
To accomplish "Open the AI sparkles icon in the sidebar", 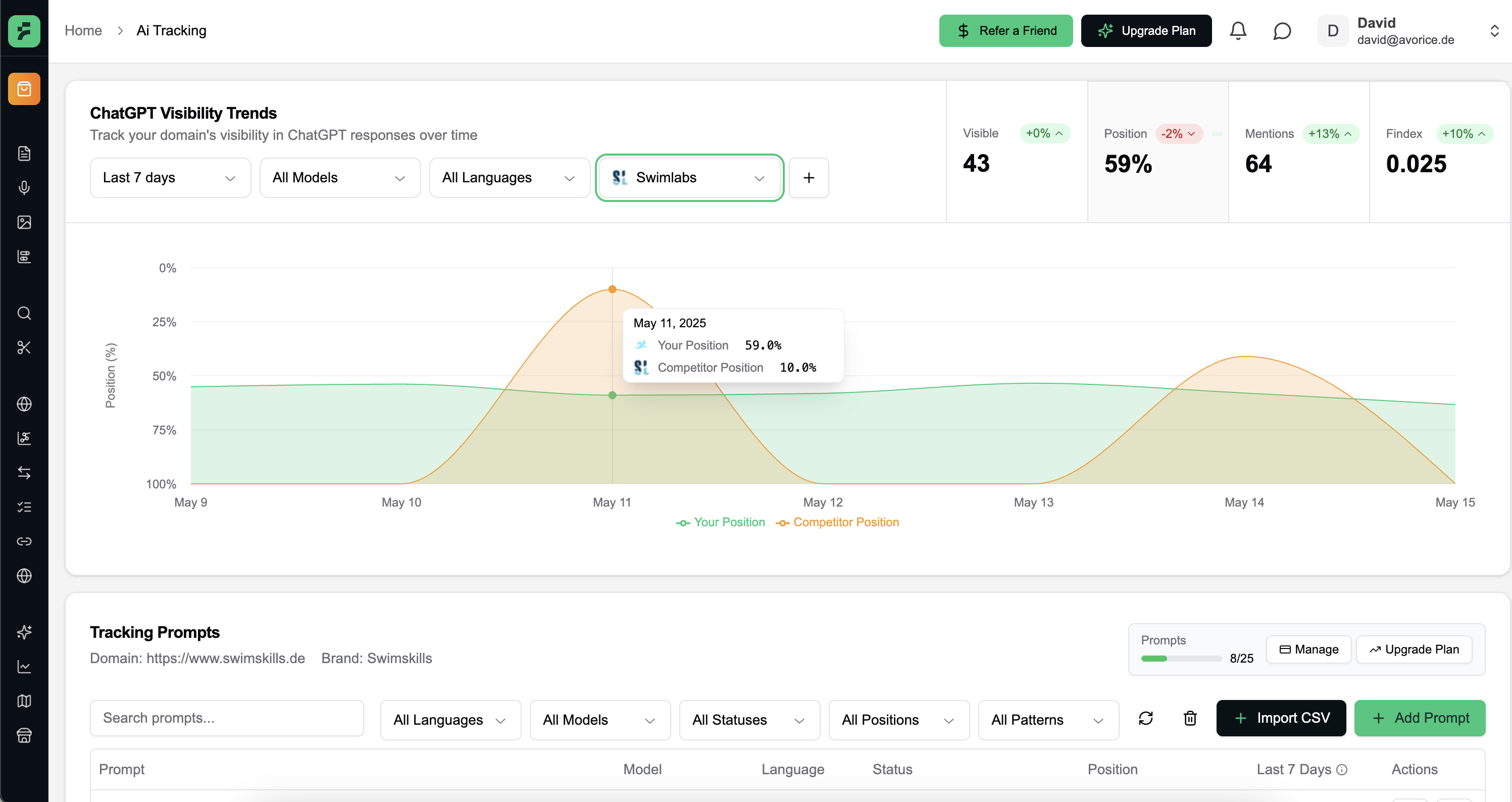I will [x=24, y=632].
